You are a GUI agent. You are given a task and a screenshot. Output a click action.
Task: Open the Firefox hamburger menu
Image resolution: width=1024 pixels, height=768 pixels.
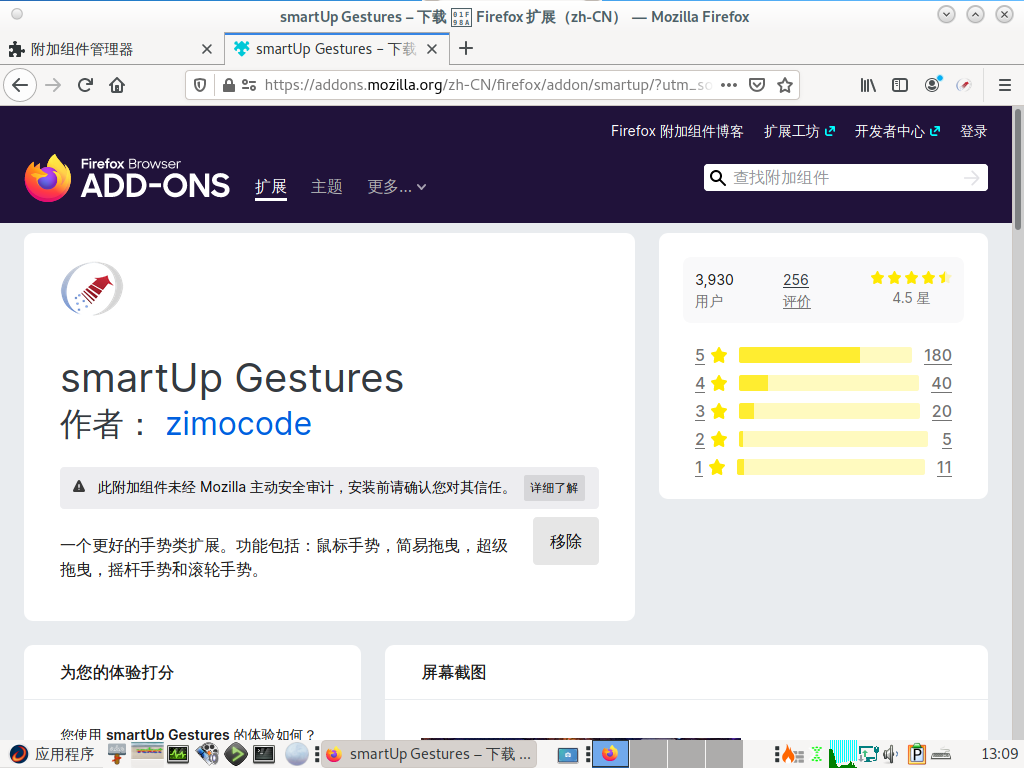1005,85
